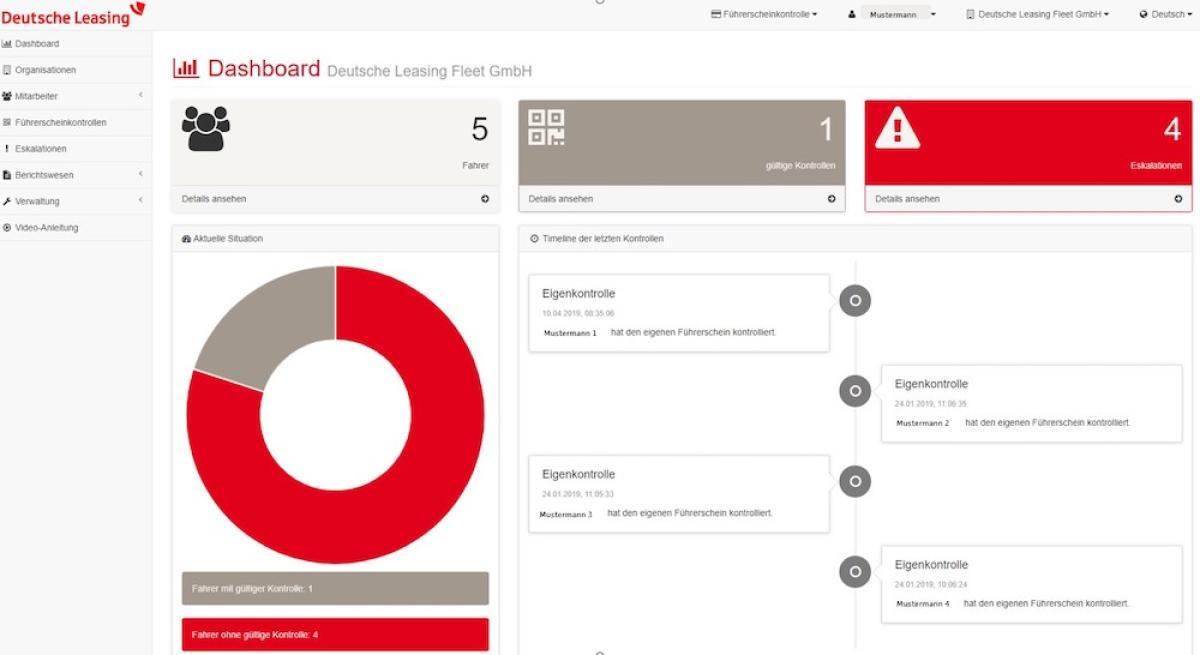
Task: Click arrow icon in red Eskalationen details row
Action: [x=1178, y=199]
